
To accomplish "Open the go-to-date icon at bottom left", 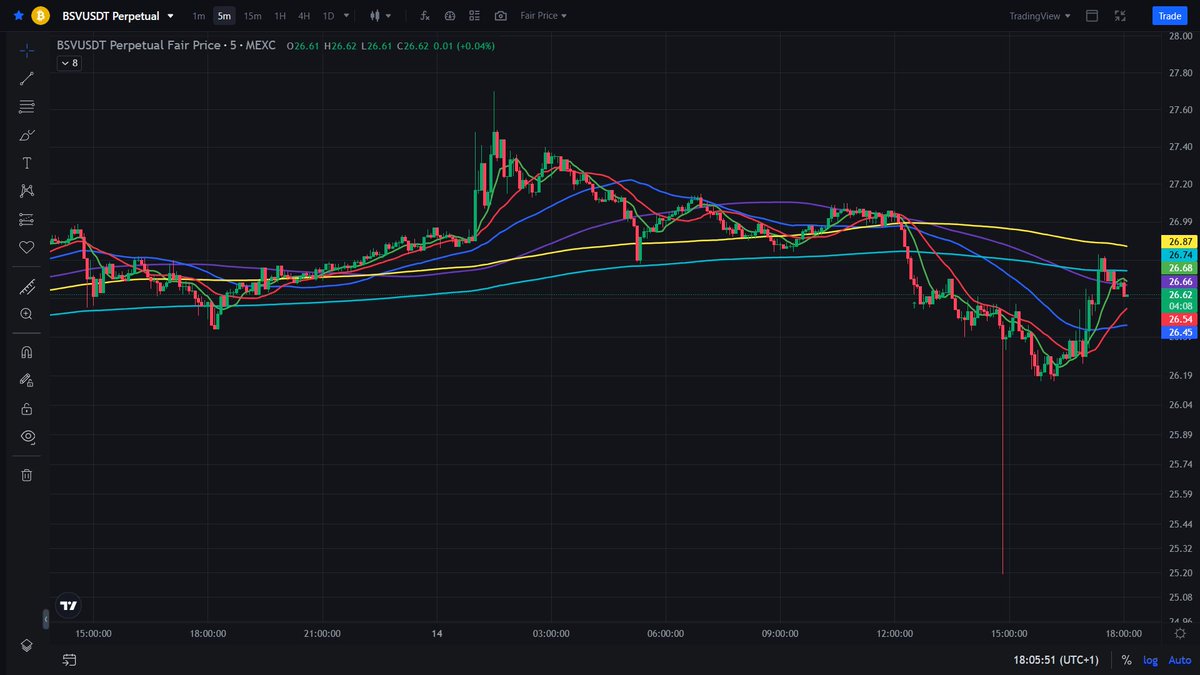I will click(69, 660).
